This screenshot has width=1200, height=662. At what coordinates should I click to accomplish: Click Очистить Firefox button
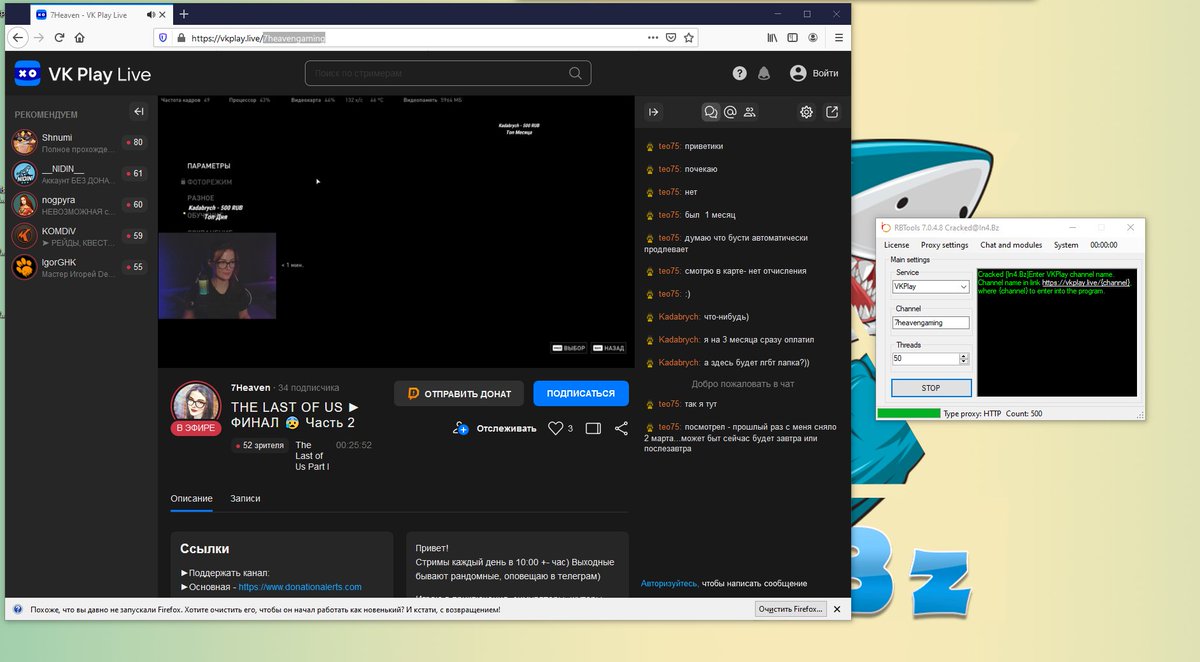[790, 608]
